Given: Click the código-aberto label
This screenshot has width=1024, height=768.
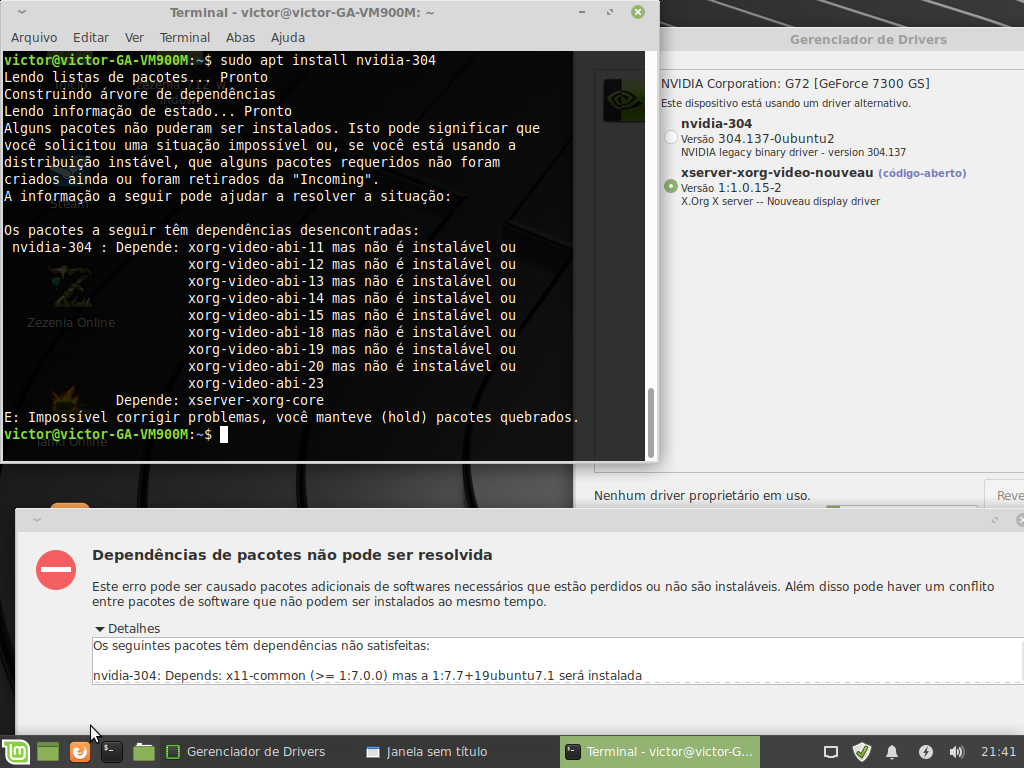Looking at the screenshot, I should [x=922, y=173].
